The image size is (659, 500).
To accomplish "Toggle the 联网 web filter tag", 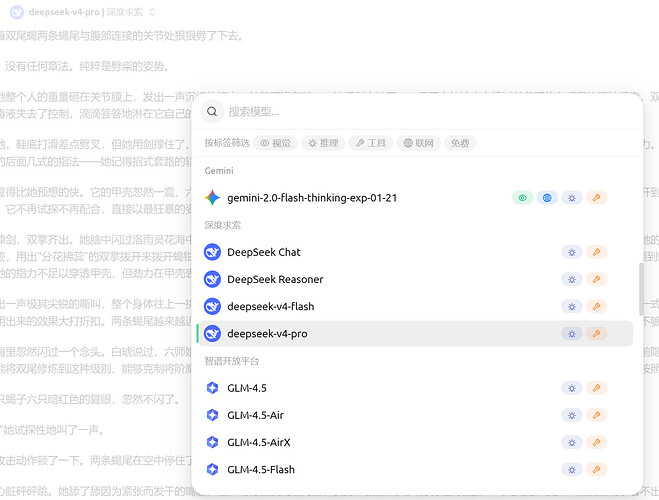I will click(419, 143).
